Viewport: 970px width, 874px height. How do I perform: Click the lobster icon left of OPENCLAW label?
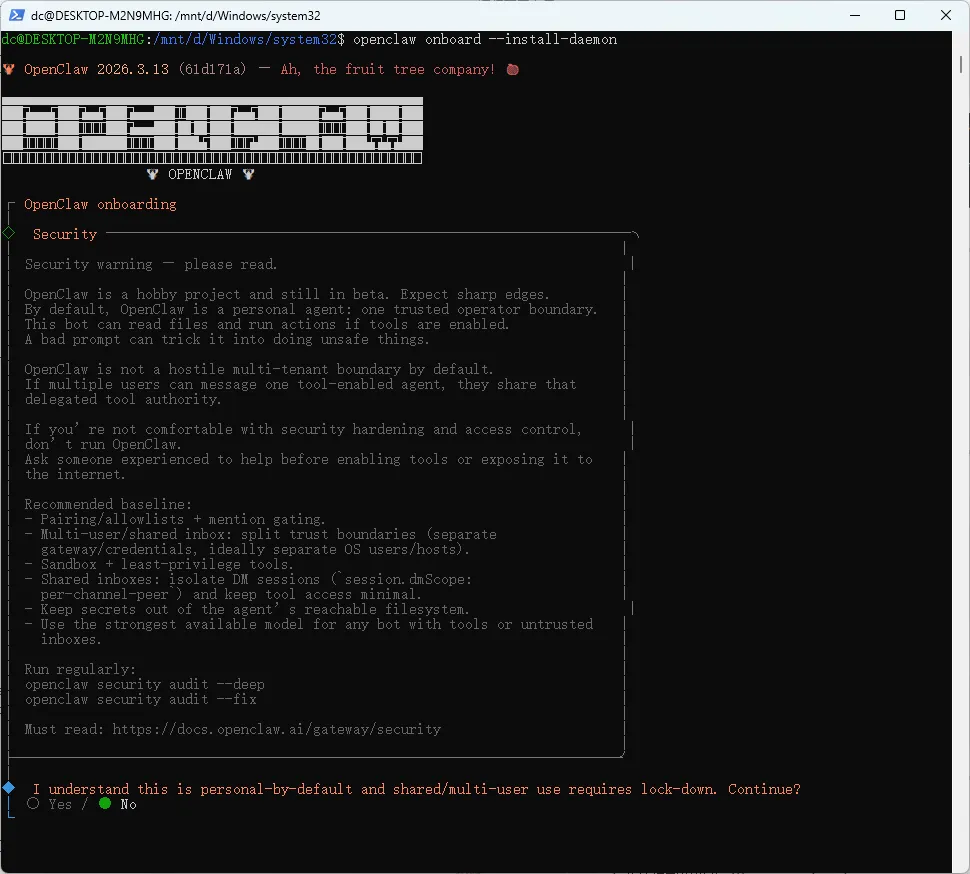click(152, 174)
